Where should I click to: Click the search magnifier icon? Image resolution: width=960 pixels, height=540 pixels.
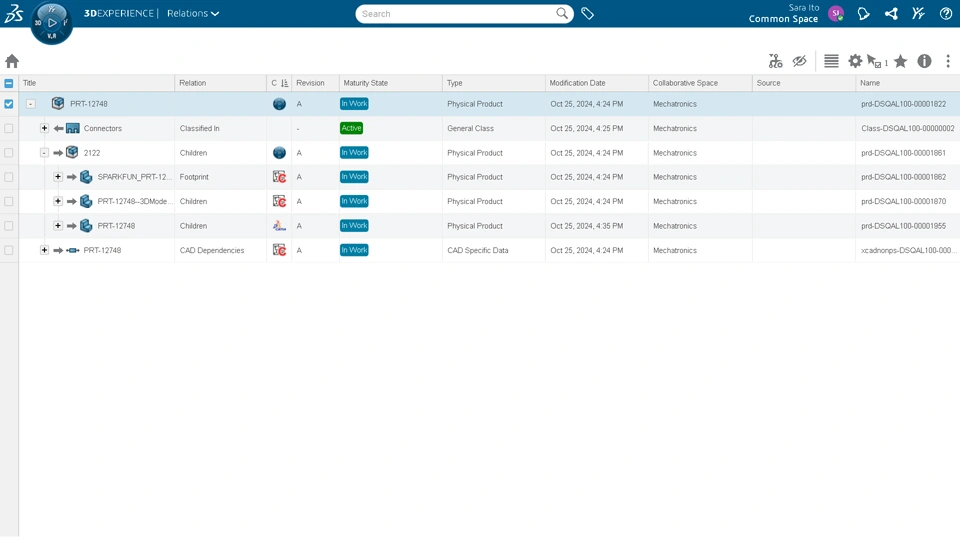click(561, 13)
